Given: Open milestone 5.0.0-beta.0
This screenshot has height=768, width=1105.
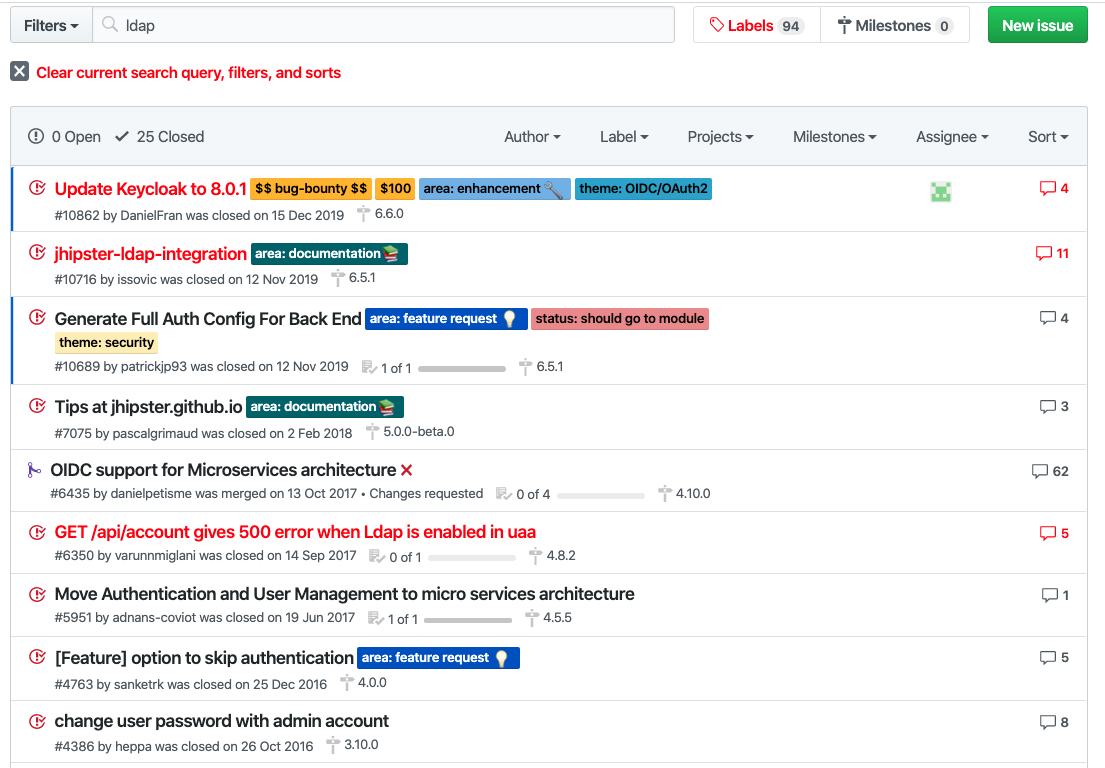Looking at the screenshot, I should pos(410,431).
